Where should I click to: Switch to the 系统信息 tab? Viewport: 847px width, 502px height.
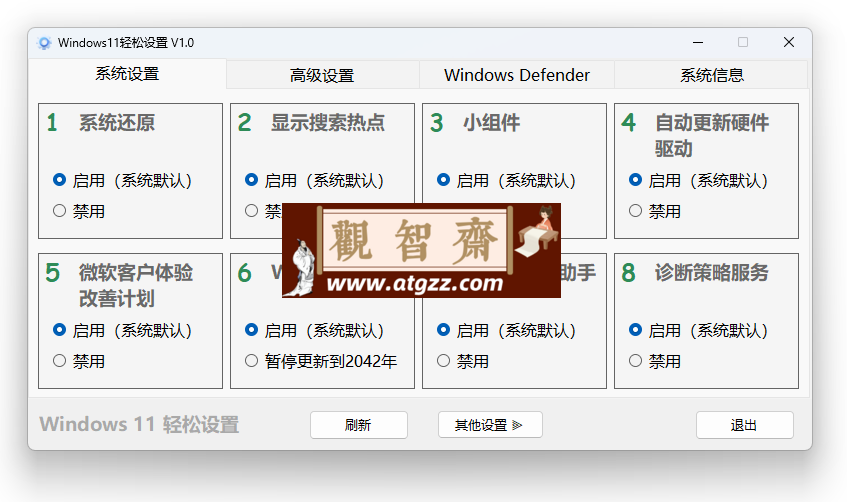pyautogui.click(x=711, y=75)
